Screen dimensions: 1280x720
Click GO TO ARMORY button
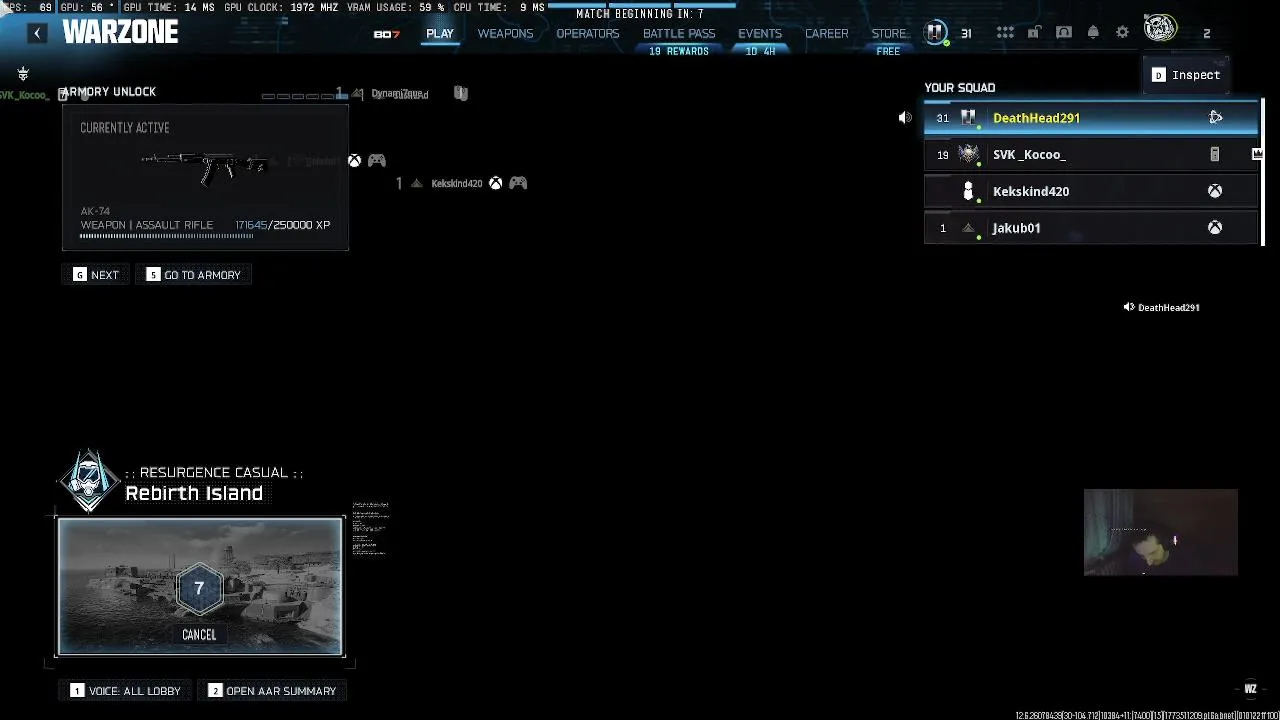click(x=194, y=275)
